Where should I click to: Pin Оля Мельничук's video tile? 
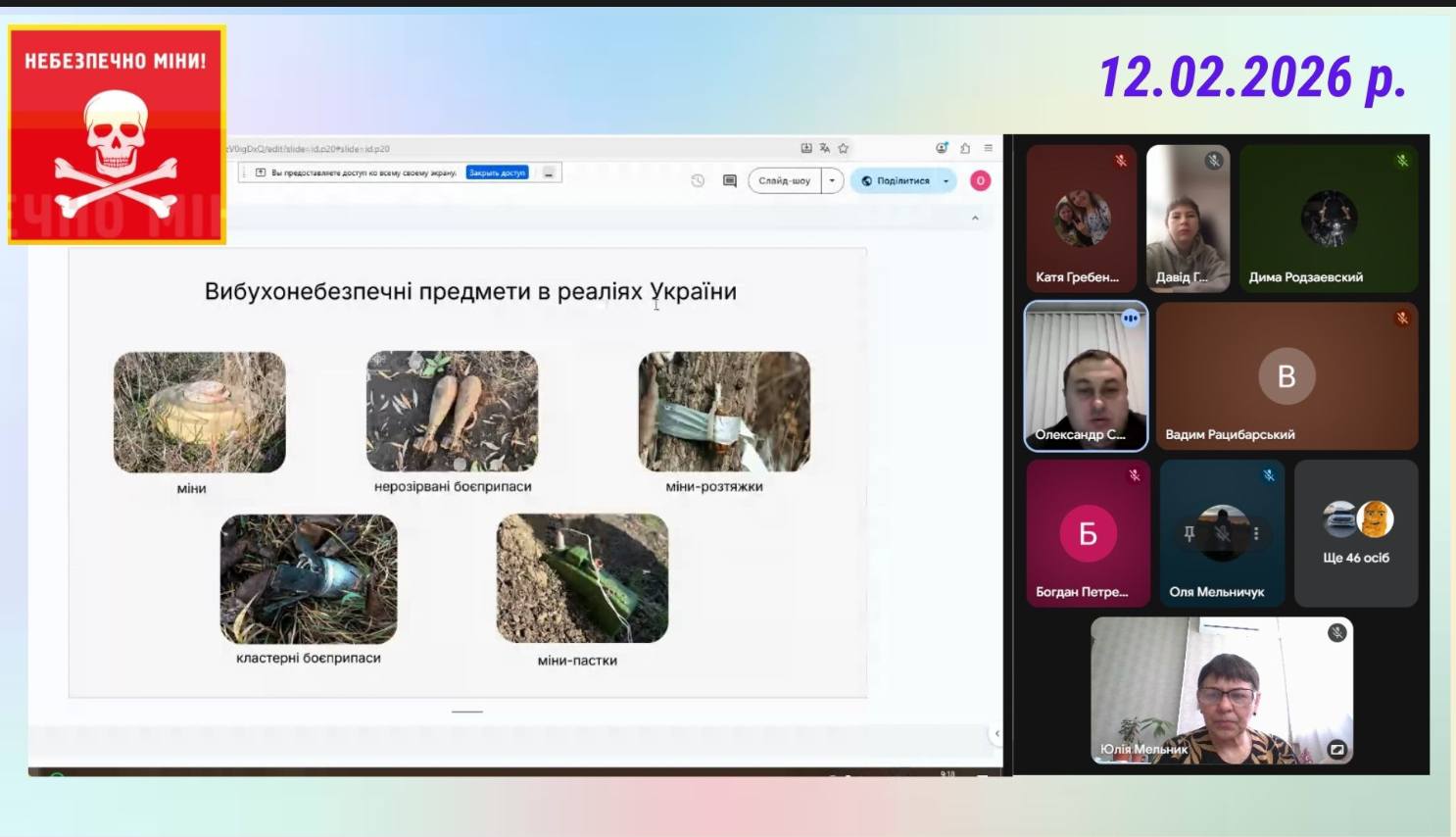pos(1189,533)
